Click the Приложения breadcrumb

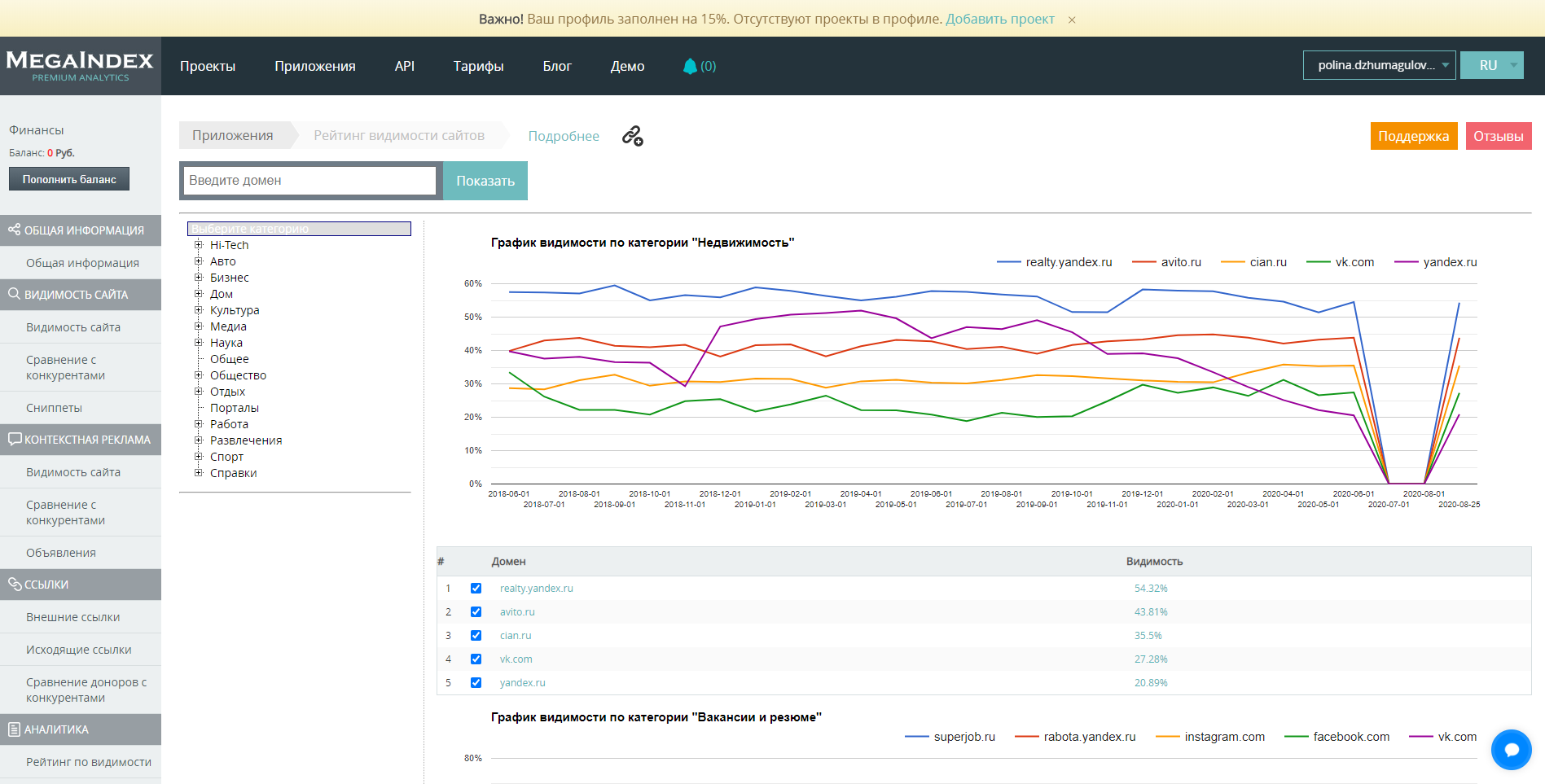click(233, 135)
